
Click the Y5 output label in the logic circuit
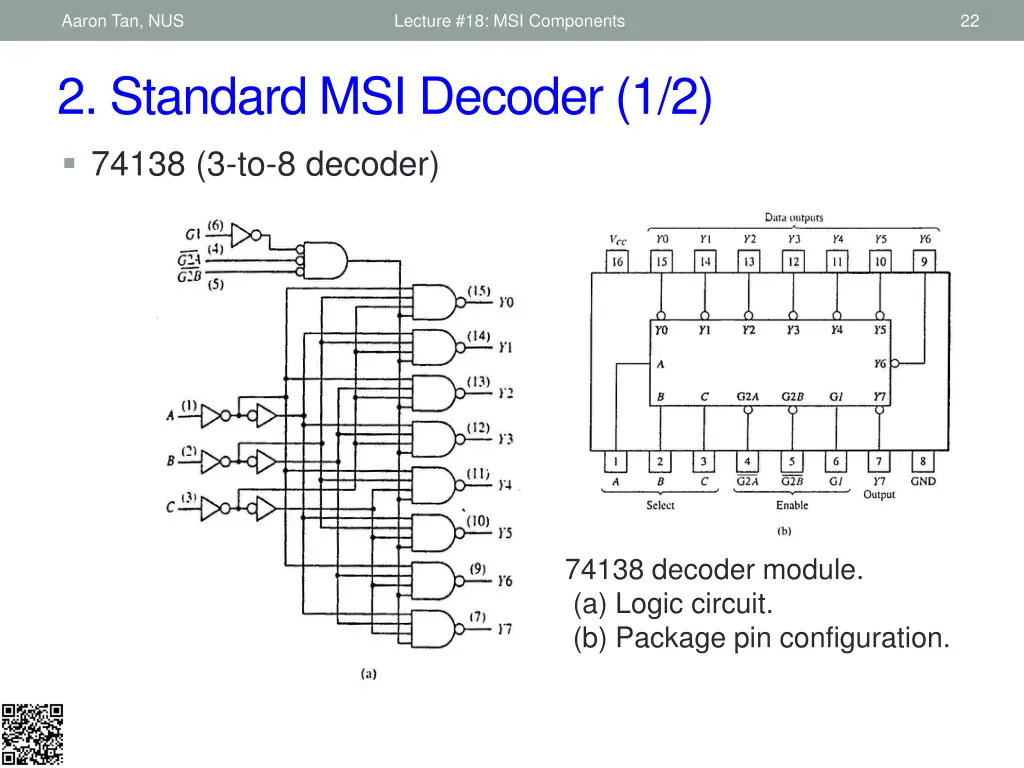click(x=505, y=534)
